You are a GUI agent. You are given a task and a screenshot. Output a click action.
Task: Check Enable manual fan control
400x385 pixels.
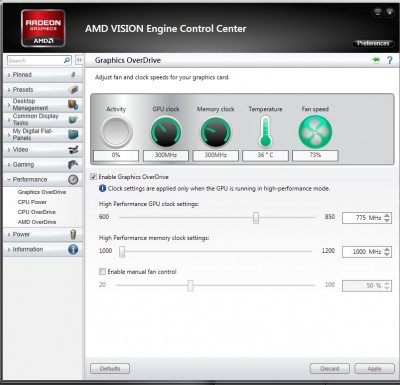pyautogui.click(x=102, y=272)
